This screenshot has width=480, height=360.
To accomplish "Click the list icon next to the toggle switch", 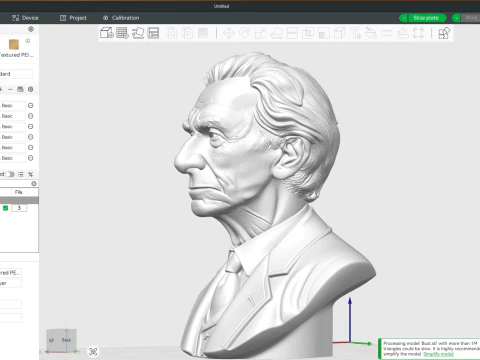I will coord(21,174).
